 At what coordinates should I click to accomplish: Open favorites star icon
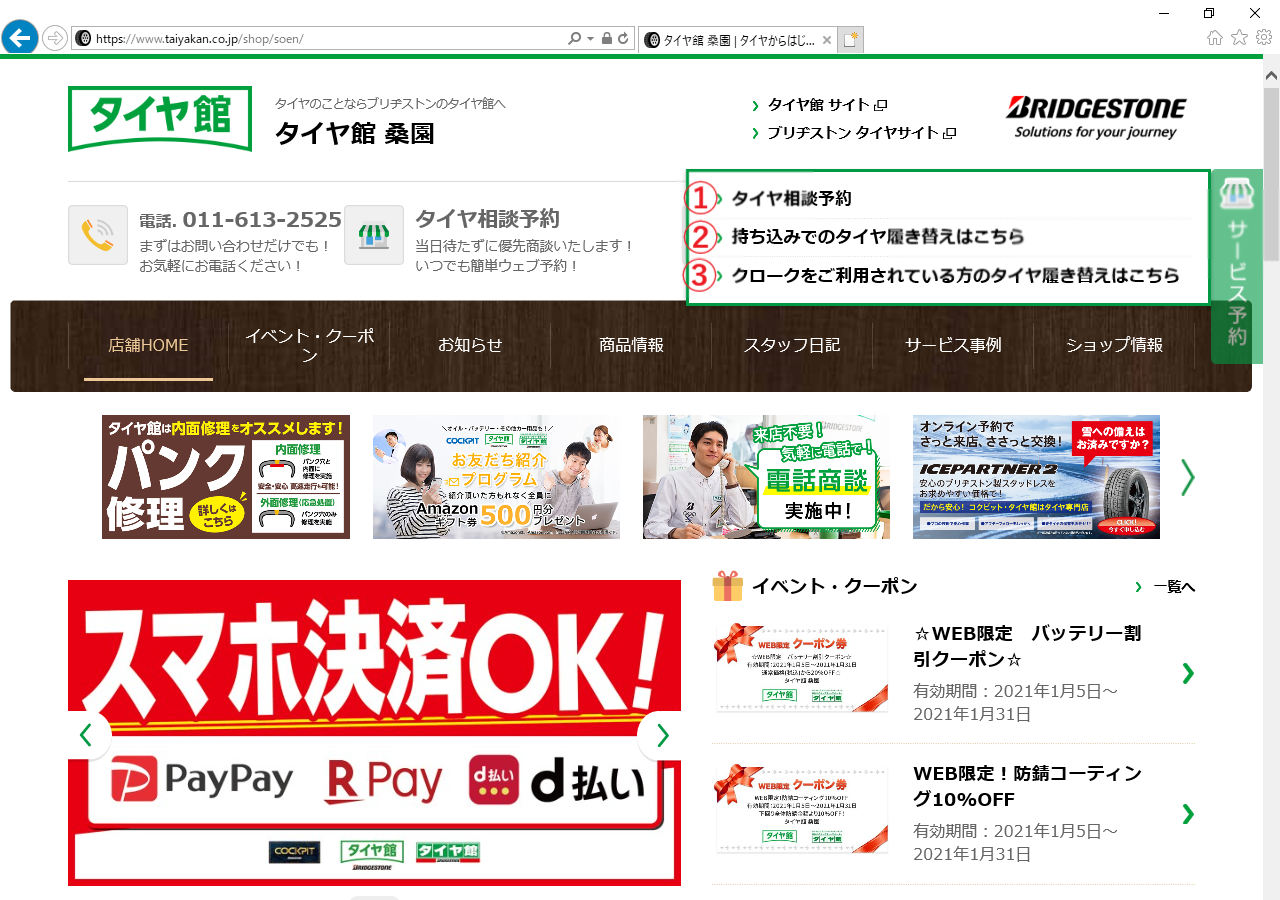point(1239,38)
